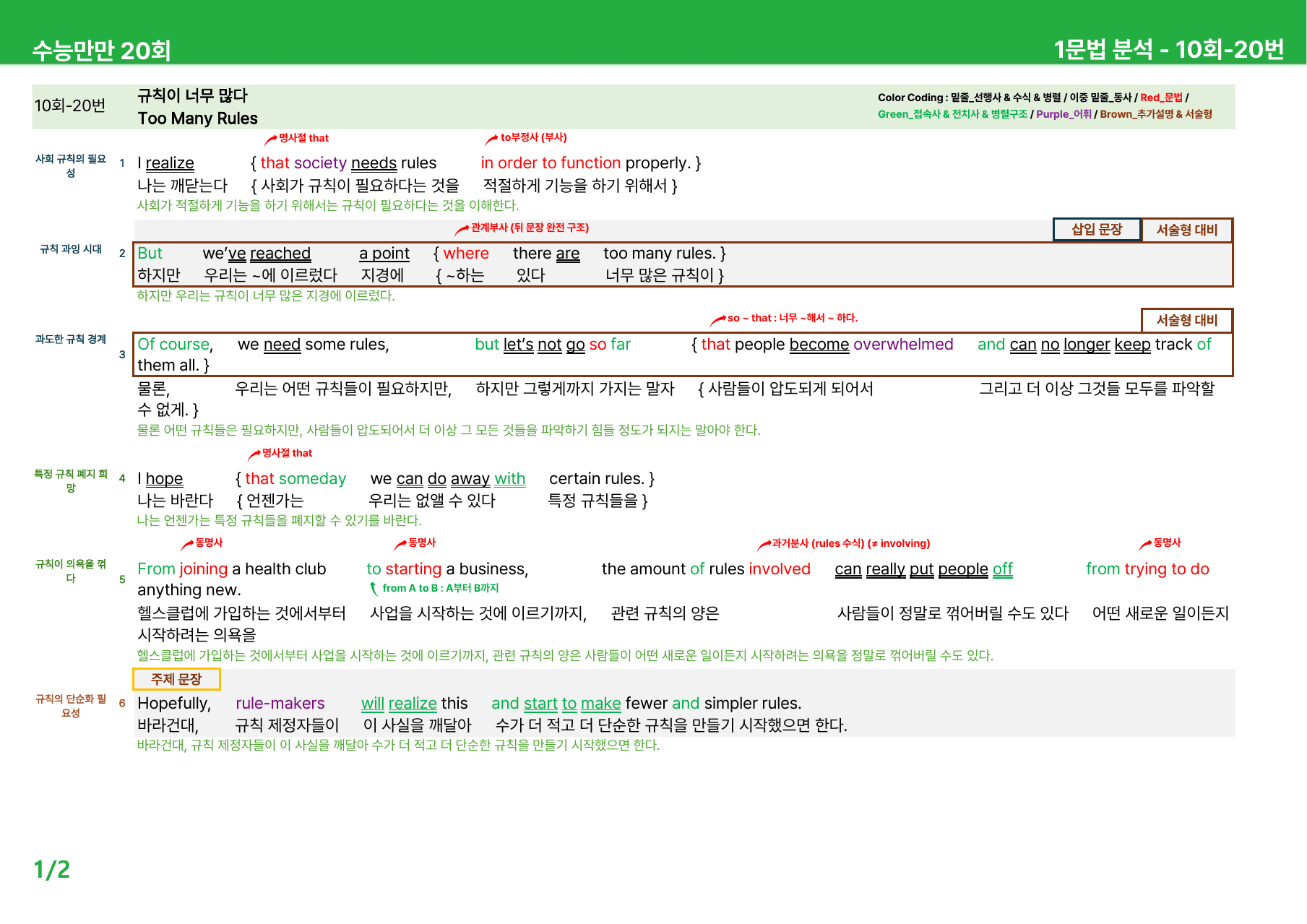Click the '동명사' note above 'starting'
This screenshot has height=924, width=1307.
pyautogui.click(x=422, y=543)
